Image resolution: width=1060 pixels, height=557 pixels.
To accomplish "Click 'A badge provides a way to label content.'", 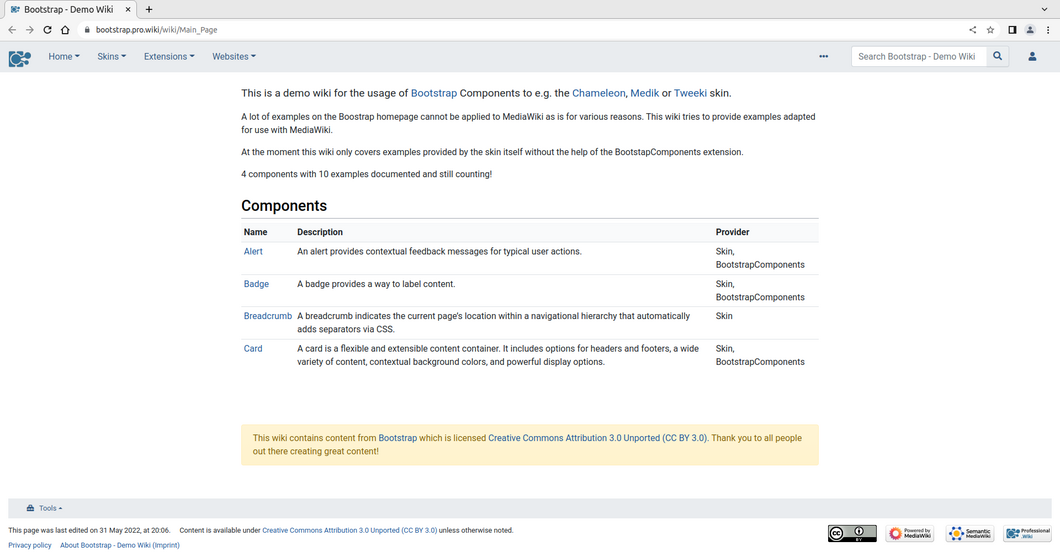I will tap(376, 284).
